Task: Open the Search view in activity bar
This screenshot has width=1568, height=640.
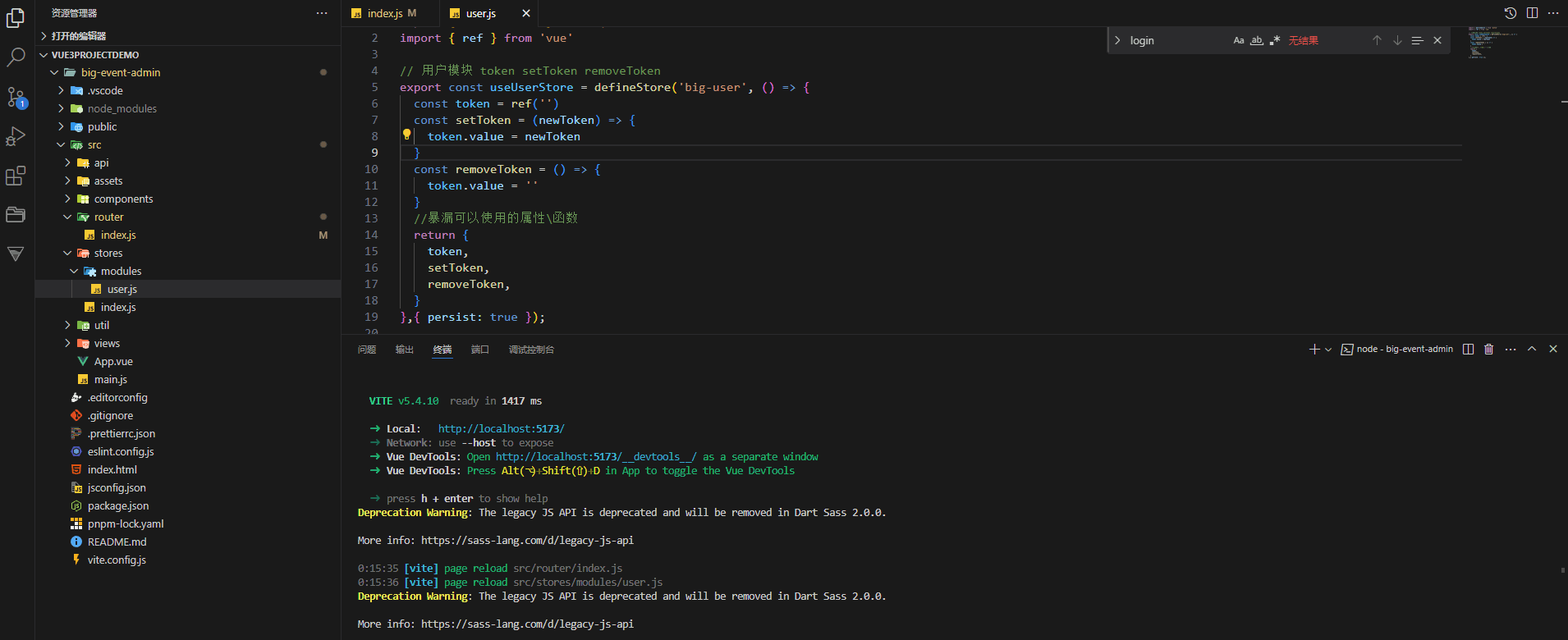Action: [x=16, y=57]
